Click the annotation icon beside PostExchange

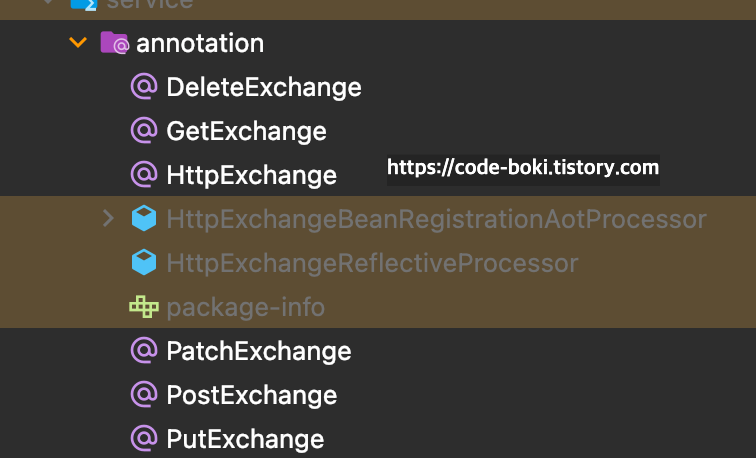pos(144,394)
